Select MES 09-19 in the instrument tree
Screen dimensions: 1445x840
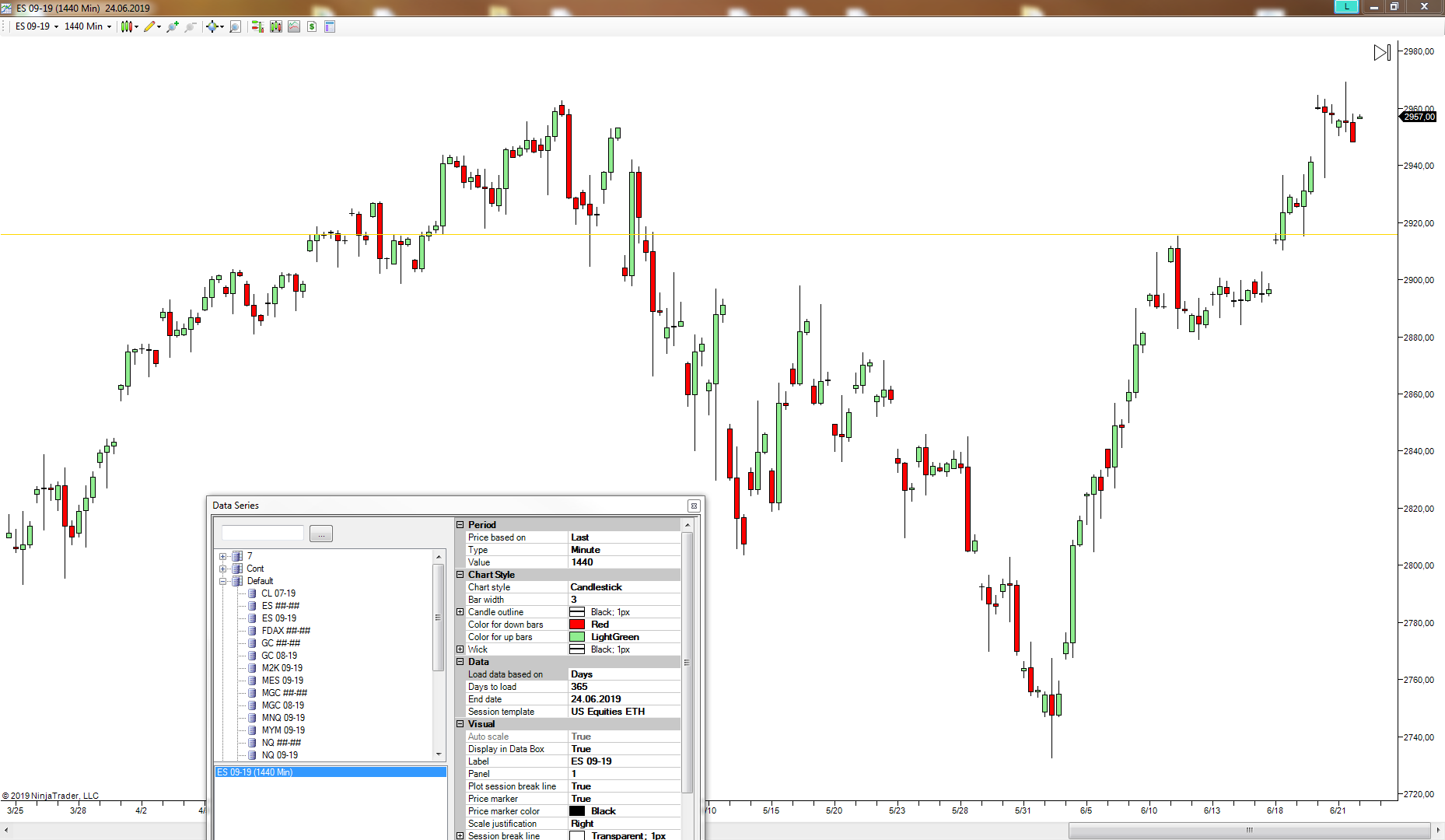[x=282, y=681]
